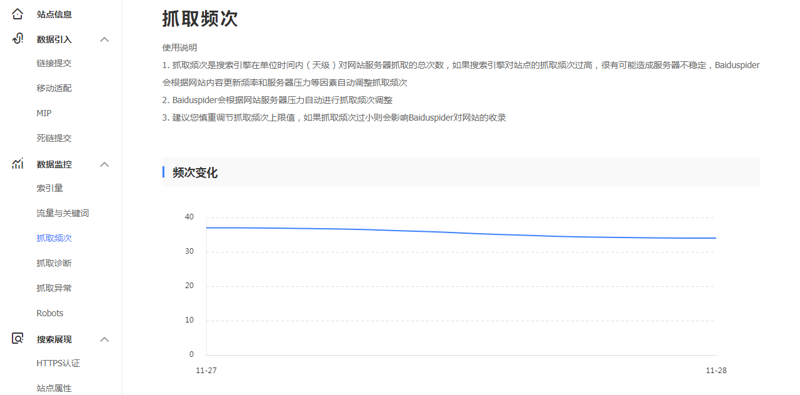
Task: Collapse the 数据监控 section chevron
Action: click(105, 164)
